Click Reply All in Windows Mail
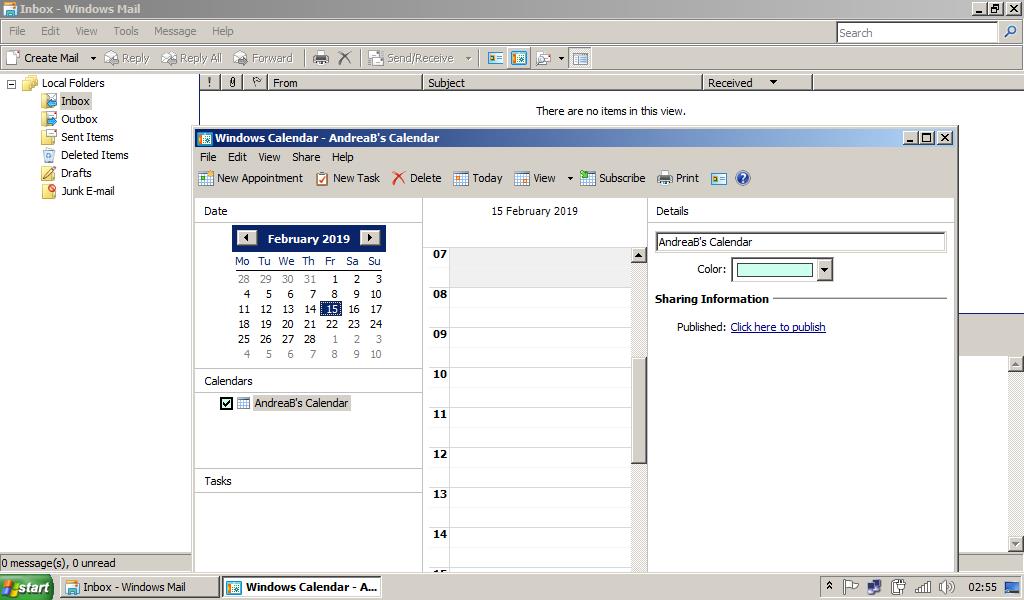The height and width of the screenshot is (600, 1024). click(x=192, y=58)
